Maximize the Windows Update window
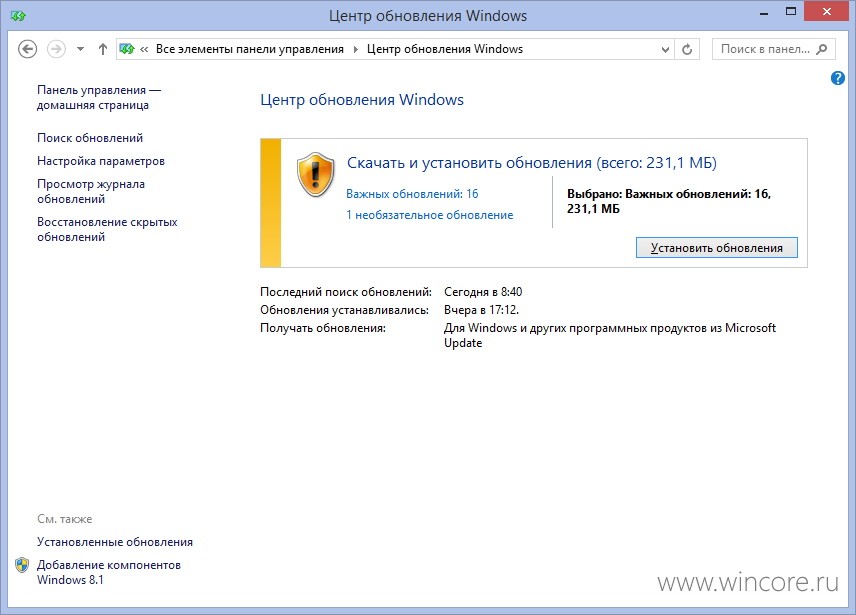 point(790,11)
